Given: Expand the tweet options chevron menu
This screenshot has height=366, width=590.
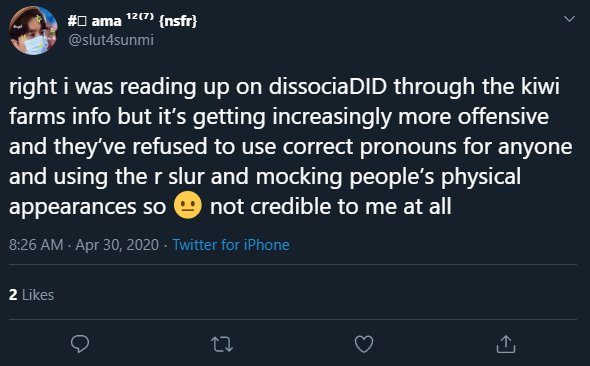Looking at the screenshot, I should [569, 18].
